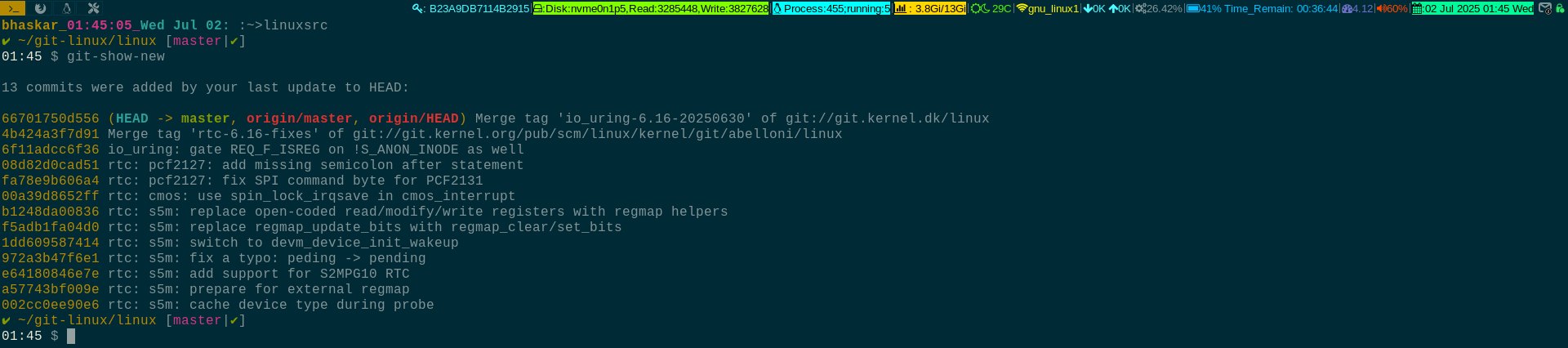
Task: Click the GPG key ID indicator
Action: (x=471, y=9)
